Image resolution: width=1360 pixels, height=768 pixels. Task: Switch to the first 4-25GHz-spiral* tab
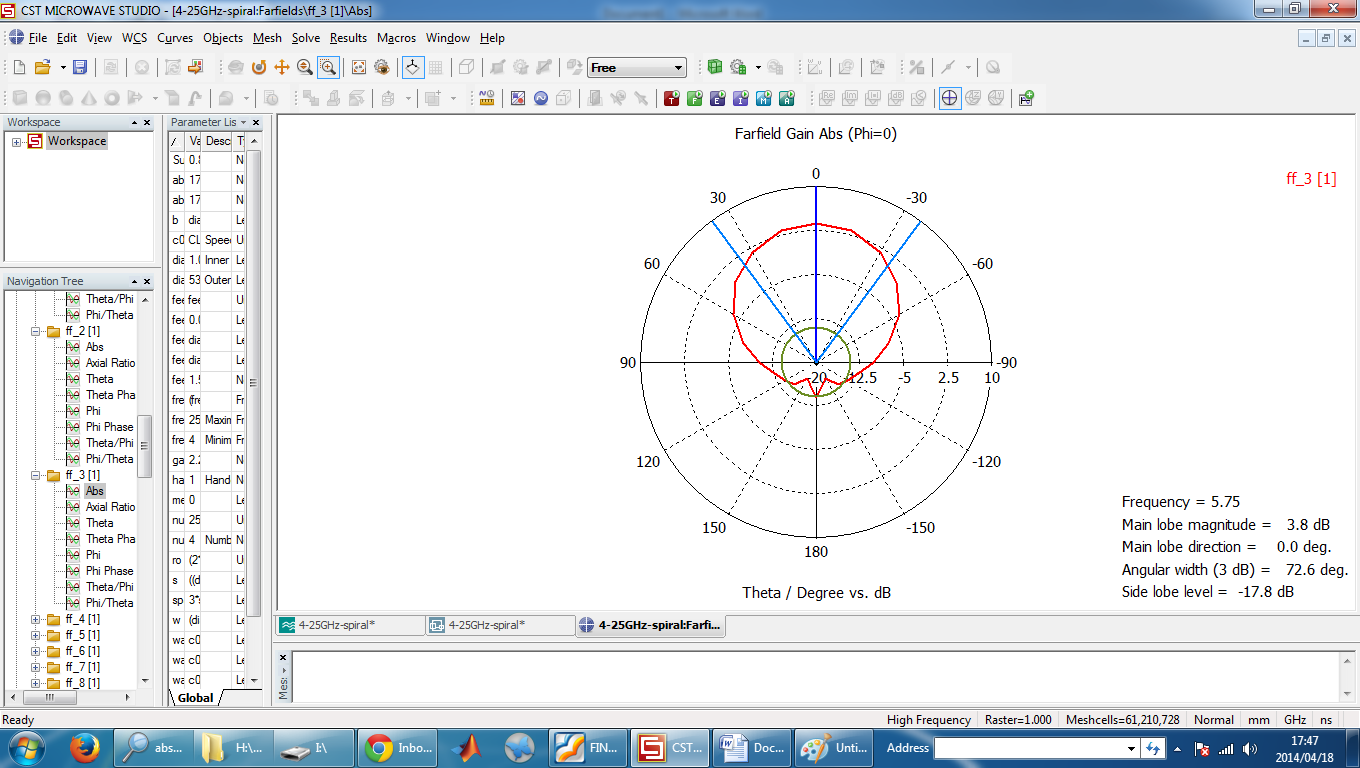click(x=351, y=625)
